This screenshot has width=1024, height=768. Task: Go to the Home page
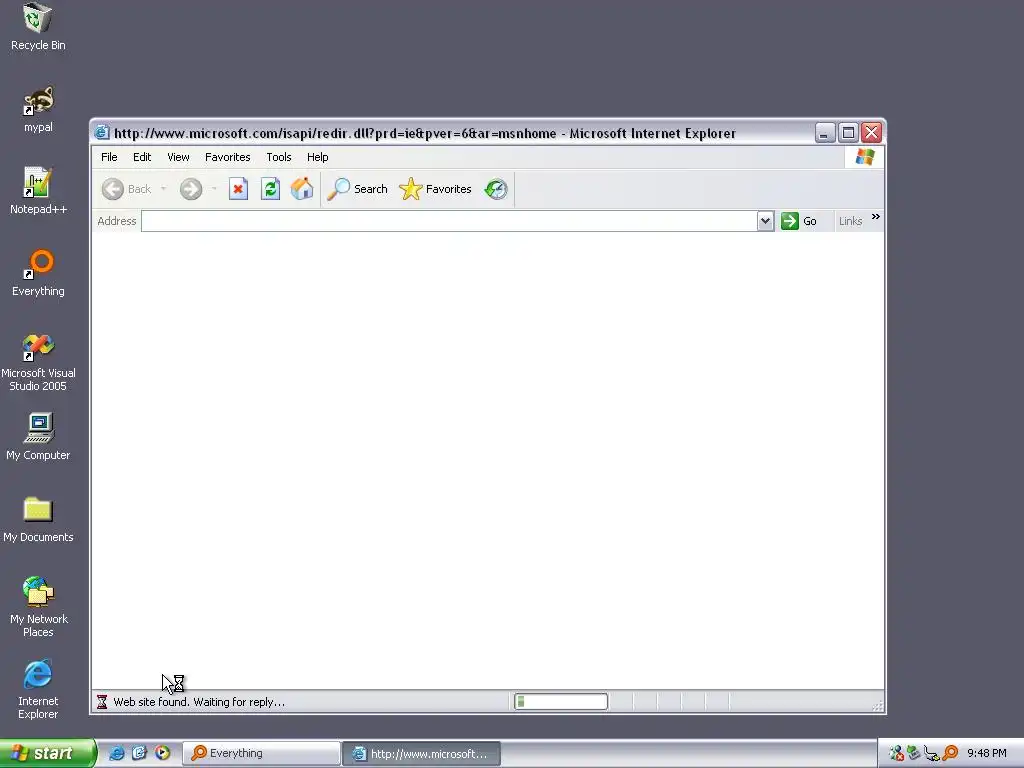click(302, 189)
